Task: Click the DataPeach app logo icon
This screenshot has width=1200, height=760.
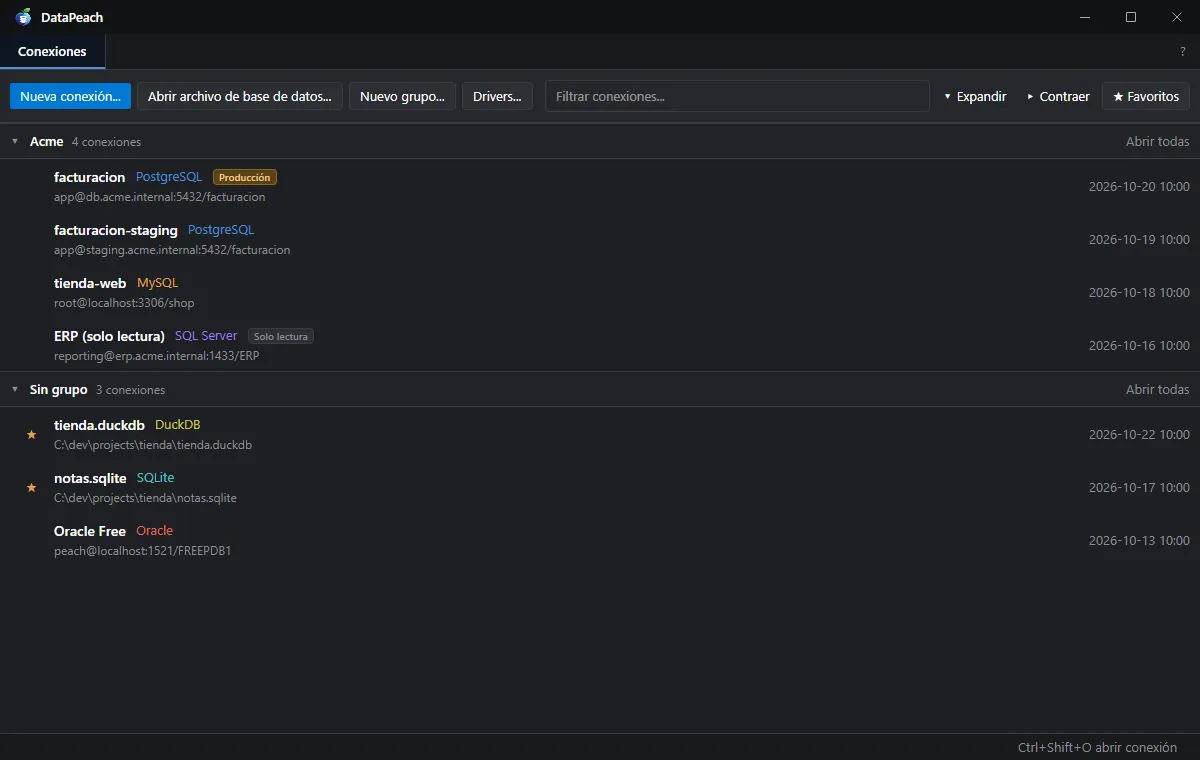Action: coord(23,17)
